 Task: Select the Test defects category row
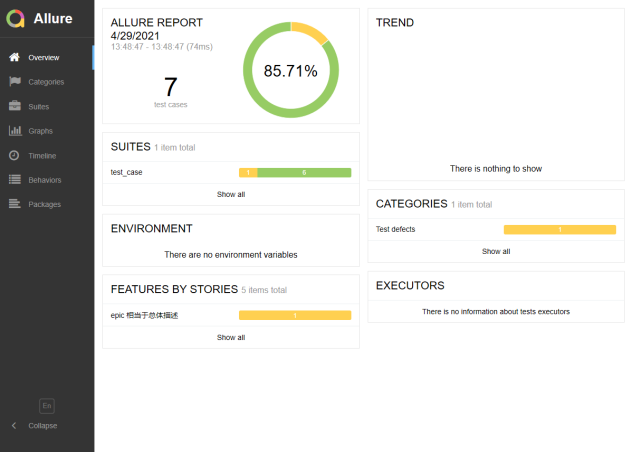(496, 229)
